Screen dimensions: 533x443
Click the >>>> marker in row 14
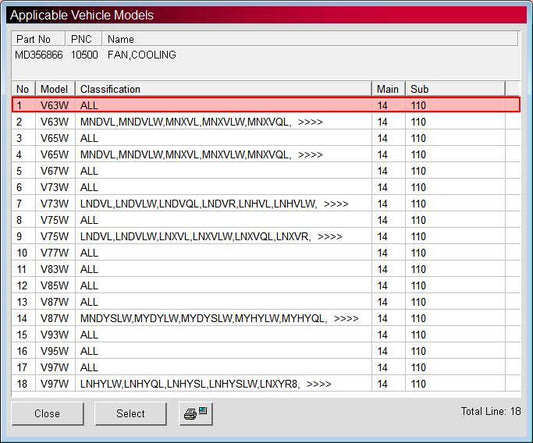coord(346,319)
